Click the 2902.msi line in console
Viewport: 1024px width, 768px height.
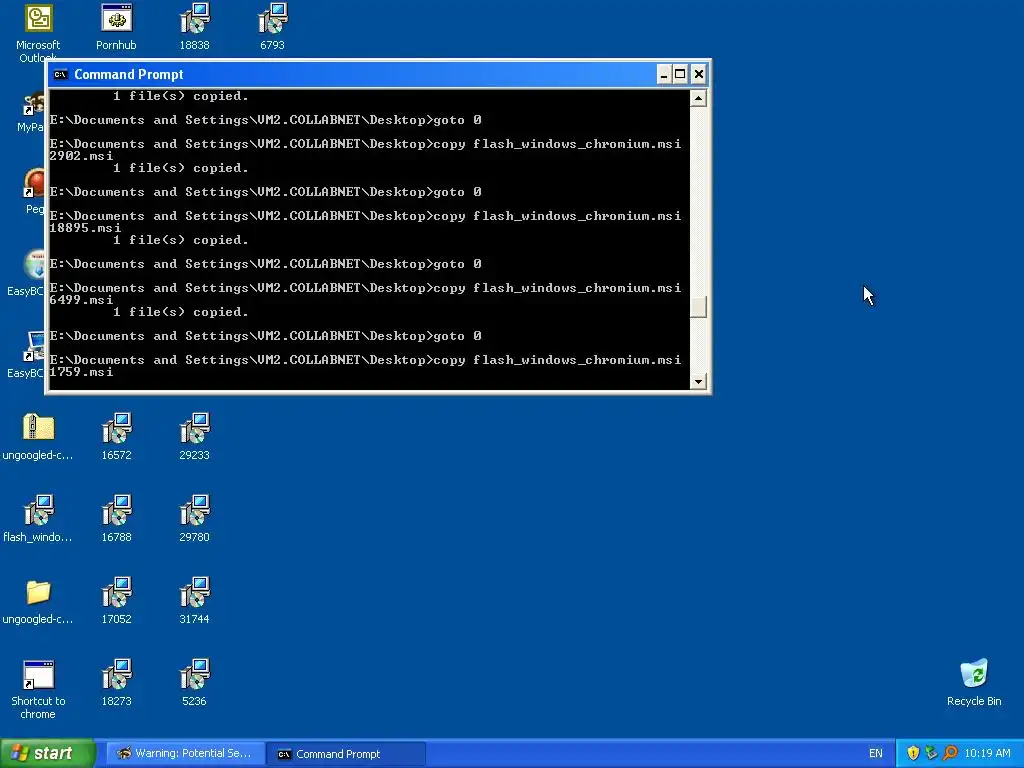click(x=81, y=156)
